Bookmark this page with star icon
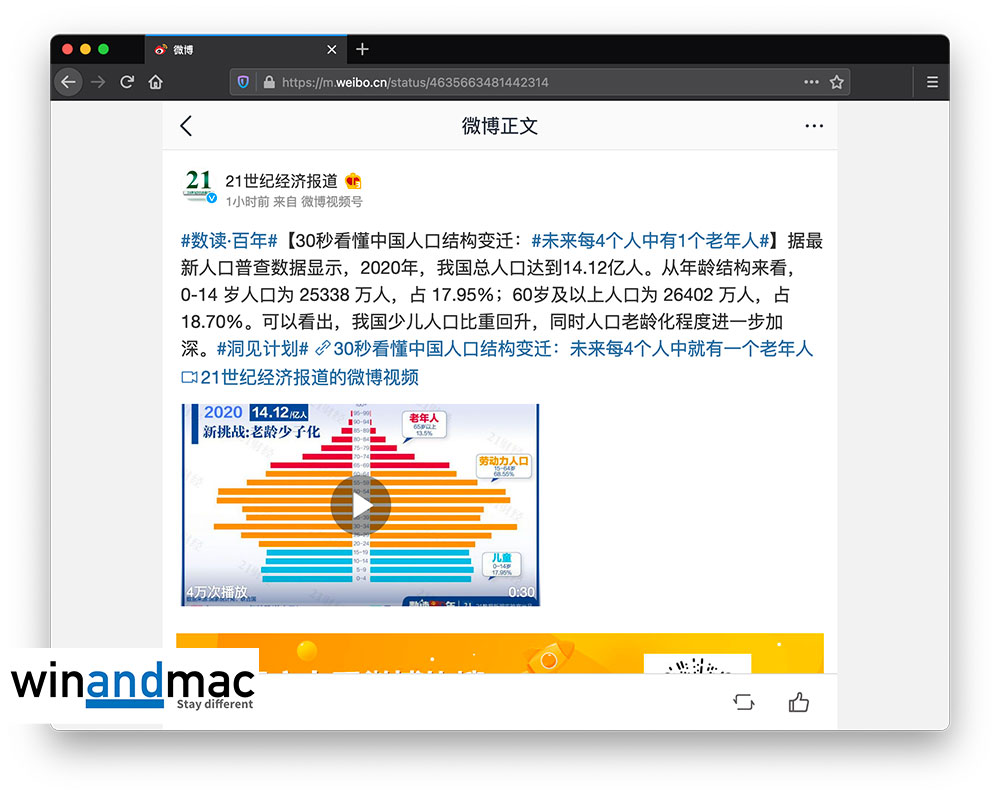 tap(837, 82)
